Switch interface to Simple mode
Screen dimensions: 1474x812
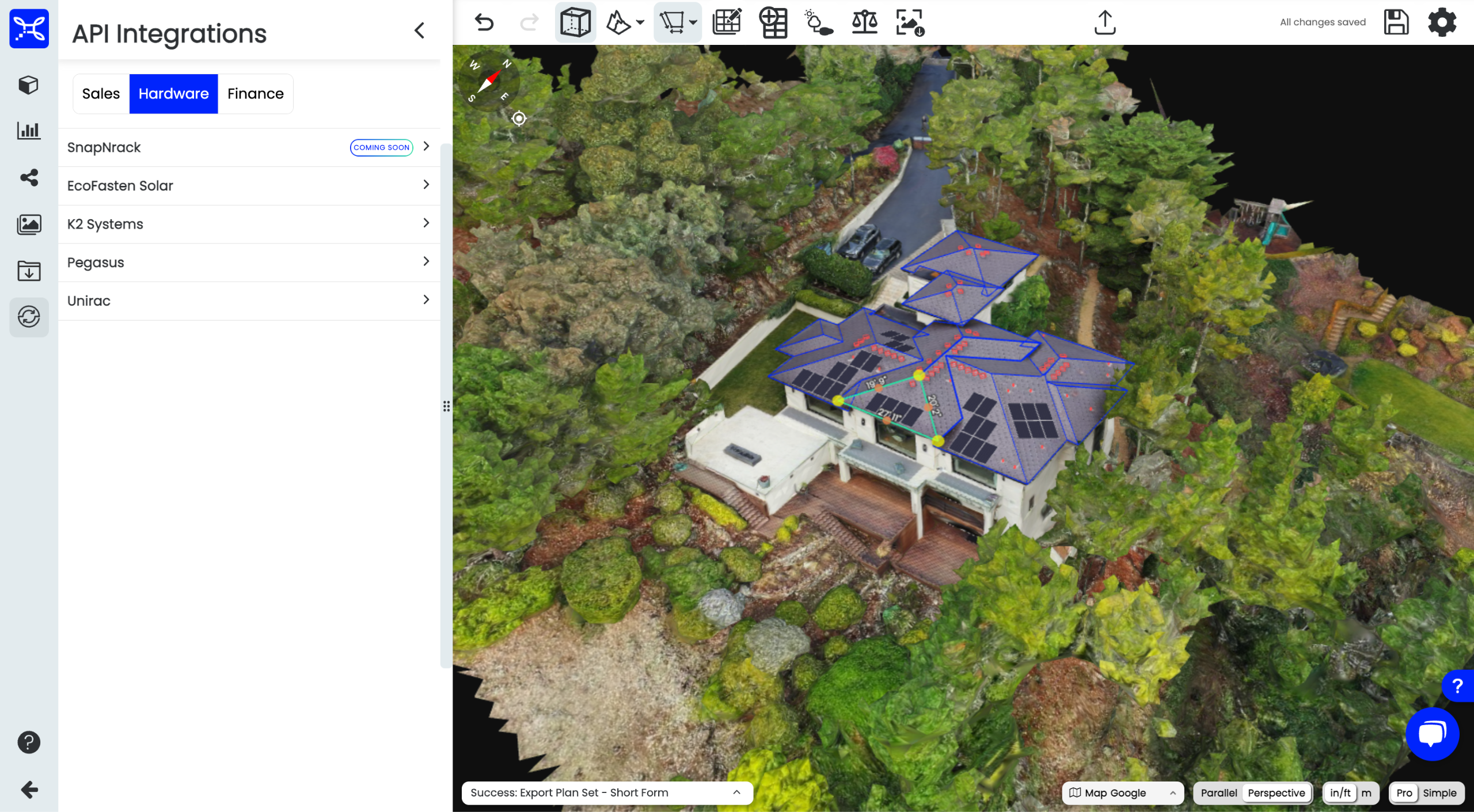pos(1439,792)
